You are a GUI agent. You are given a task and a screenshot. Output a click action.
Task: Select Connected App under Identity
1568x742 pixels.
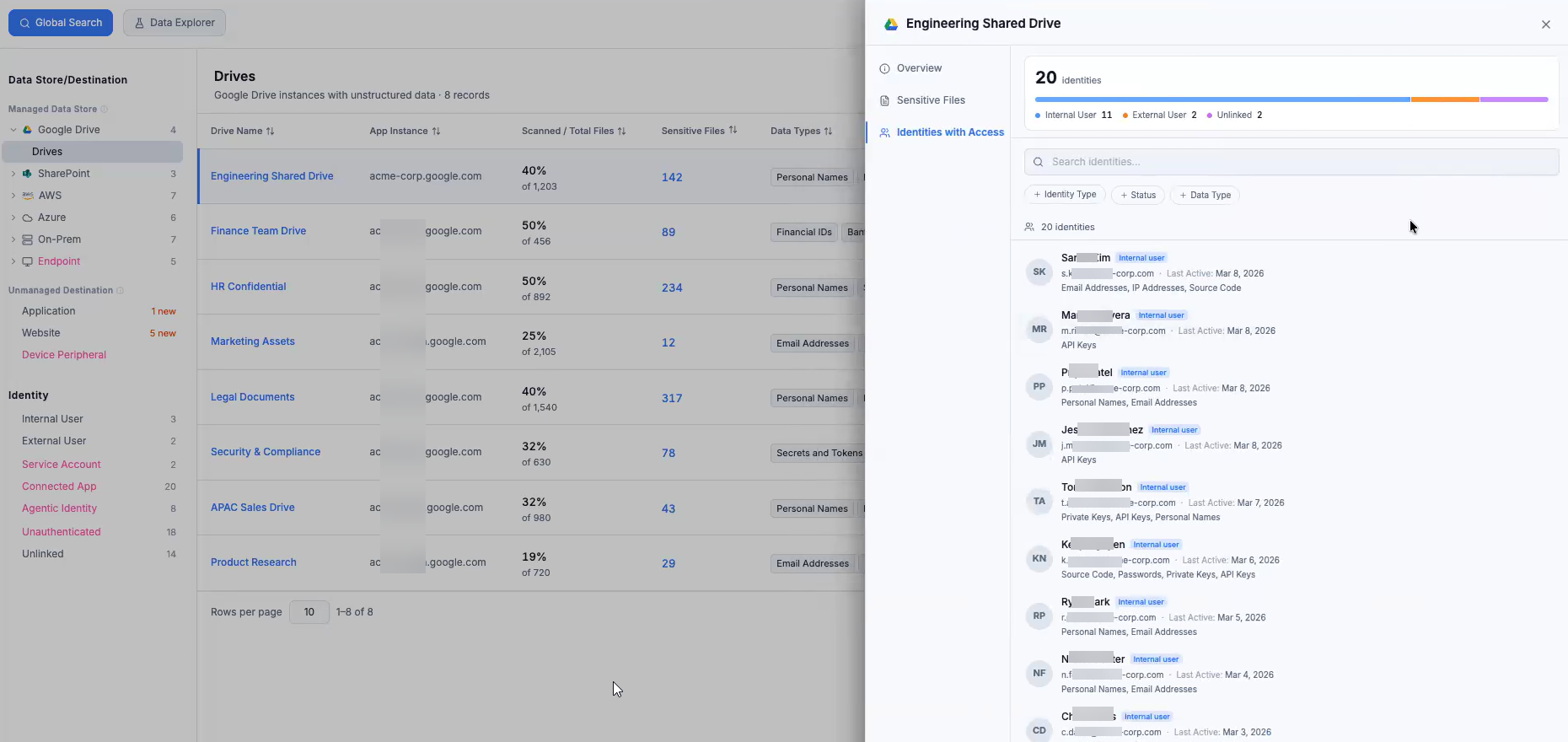click(x=59, y=487)
